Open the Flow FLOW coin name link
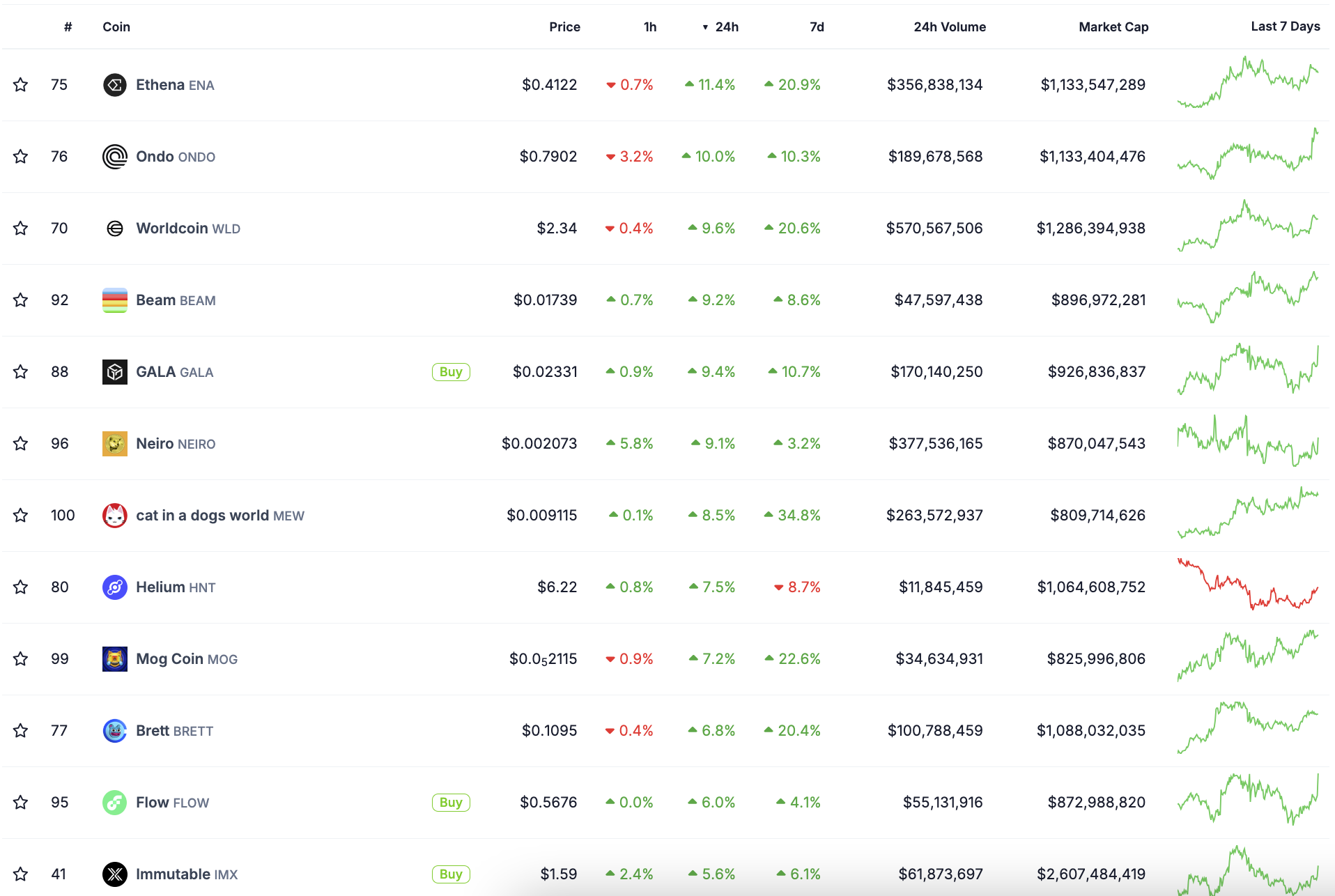This screenshot has height=896, width=1335. (x=172, y=803)
